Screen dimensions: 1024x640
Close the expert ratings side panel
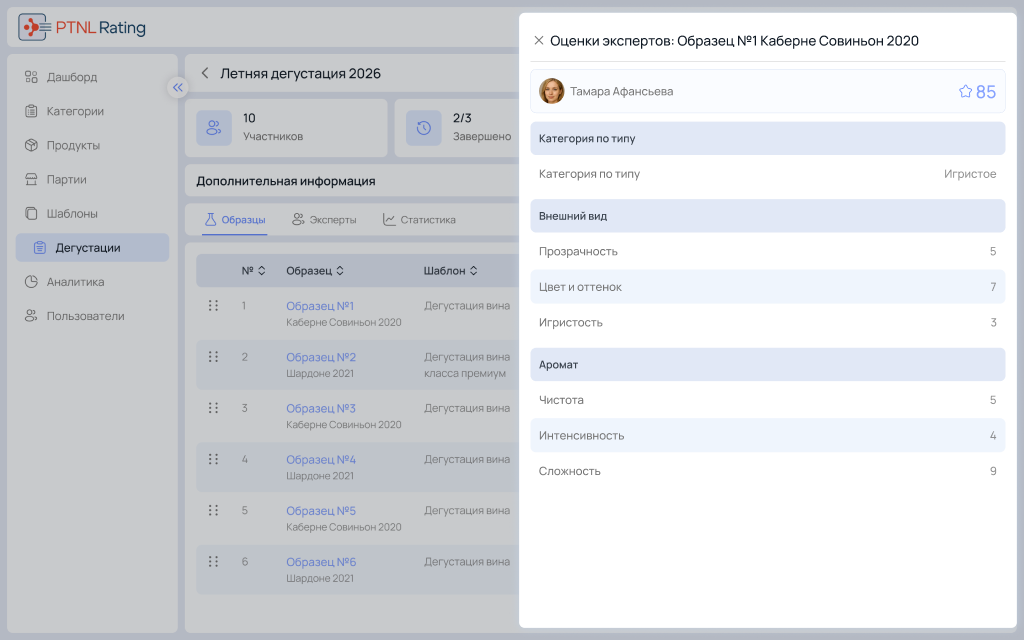point(539,40)
